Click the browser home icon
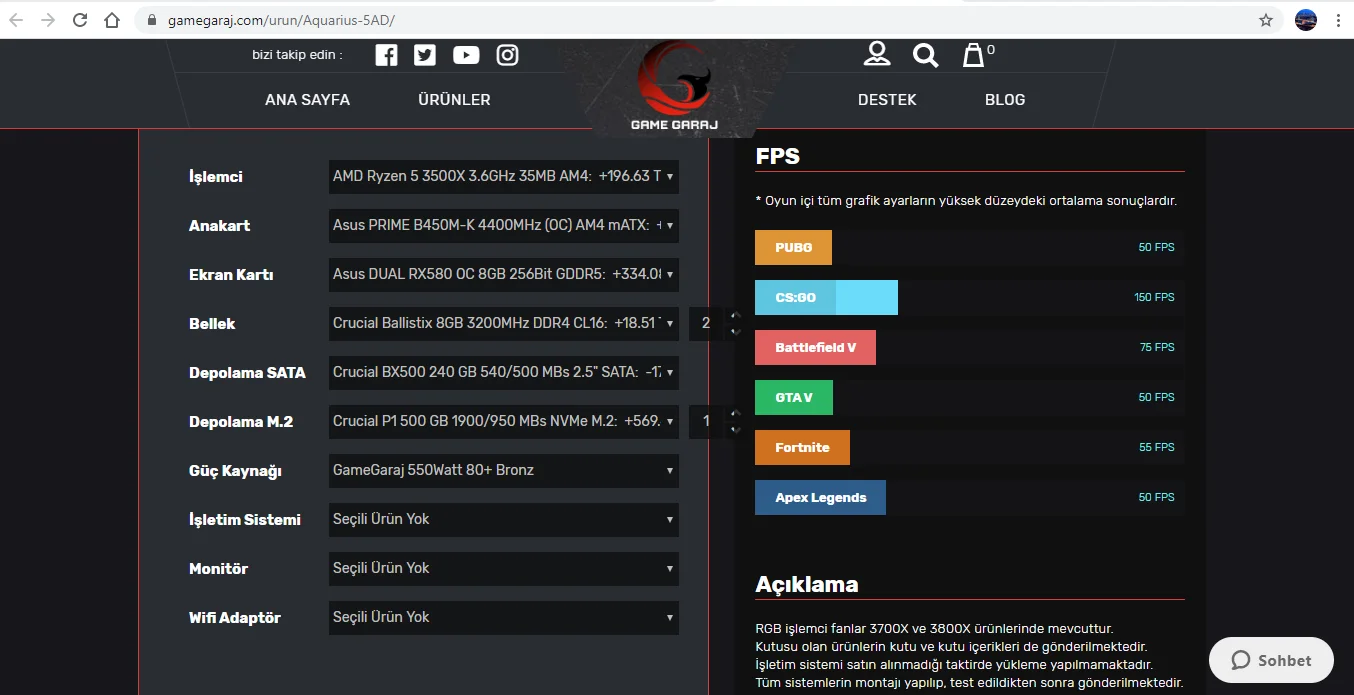Viewport: 1354px width, 695px height. click(112, 20)
